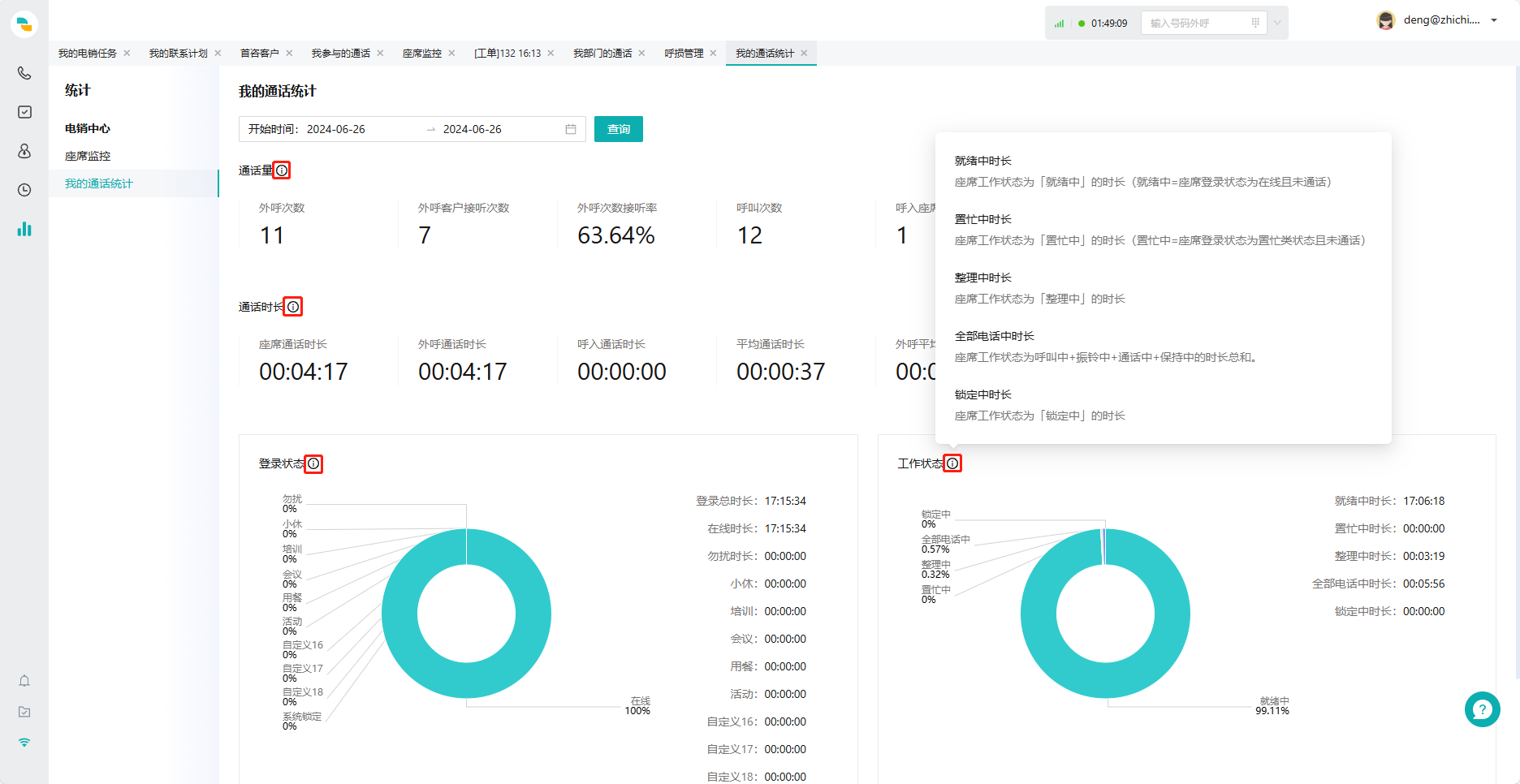
Task: Switch to 首咨客户 tab
Action: pos(260,53)
